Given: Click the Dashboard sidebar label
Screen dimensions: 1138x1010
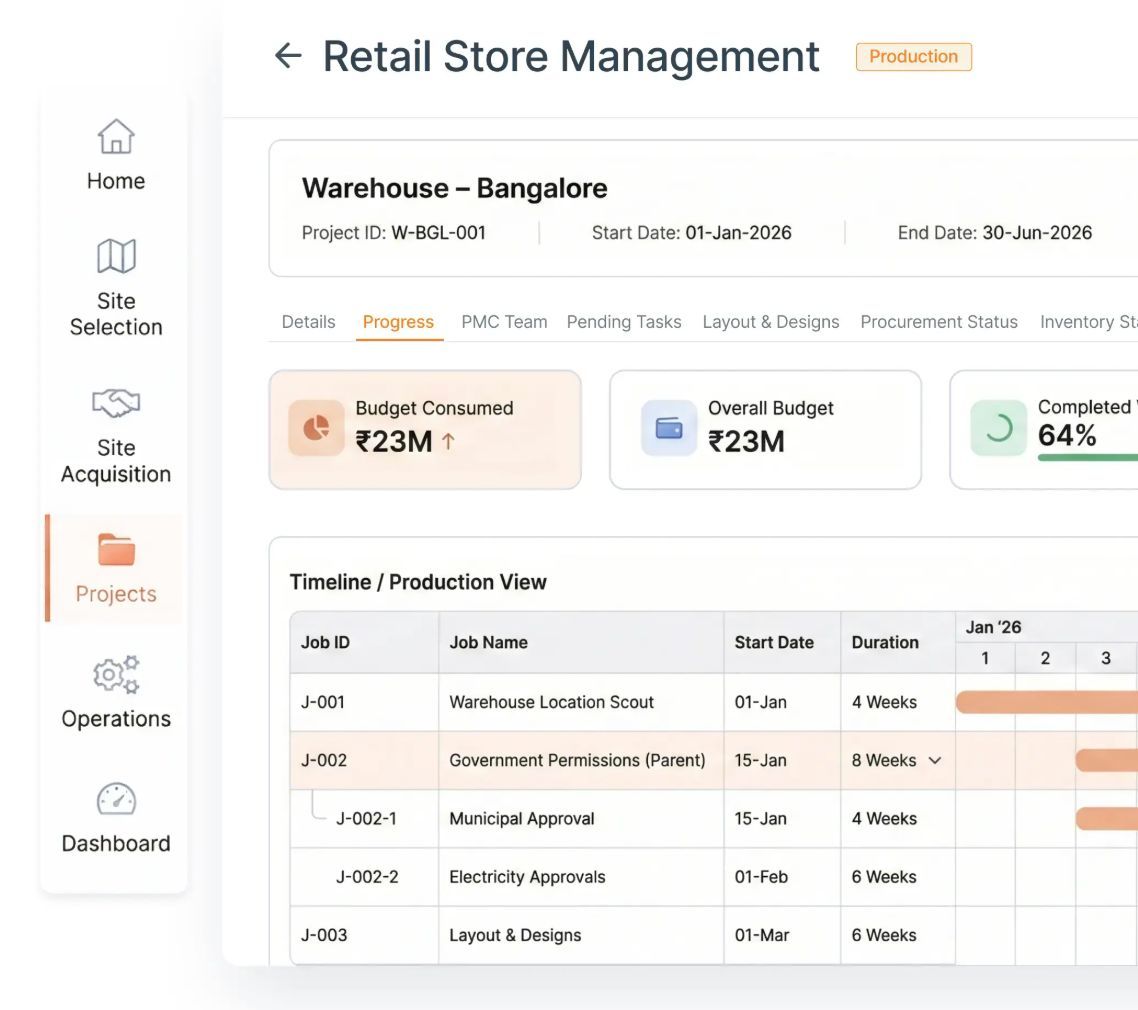Looking at the screenshot, I should (116, 843).
